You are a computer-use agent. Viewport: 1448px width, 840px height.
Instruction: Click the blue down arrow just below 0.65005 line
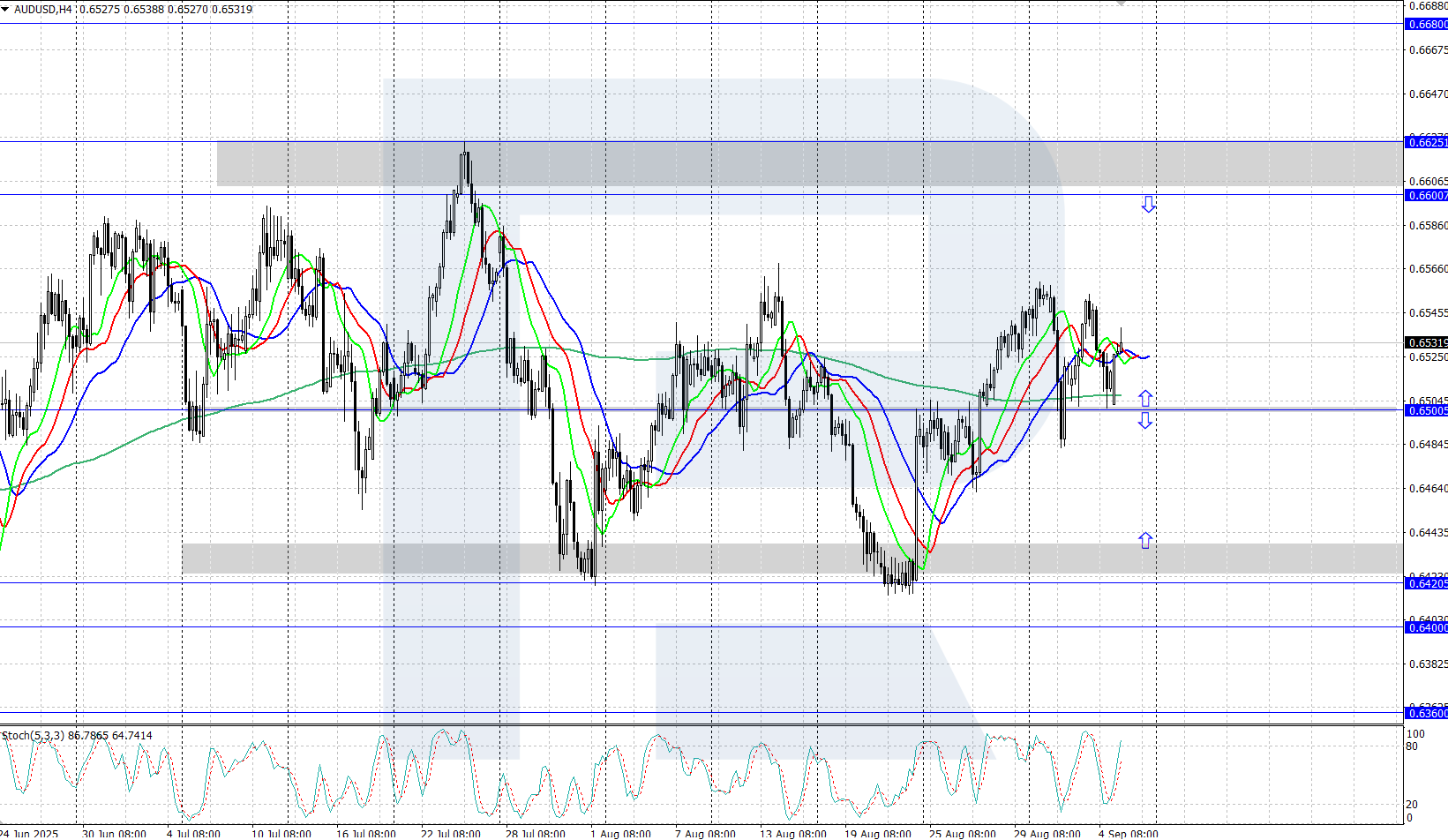1144,421
